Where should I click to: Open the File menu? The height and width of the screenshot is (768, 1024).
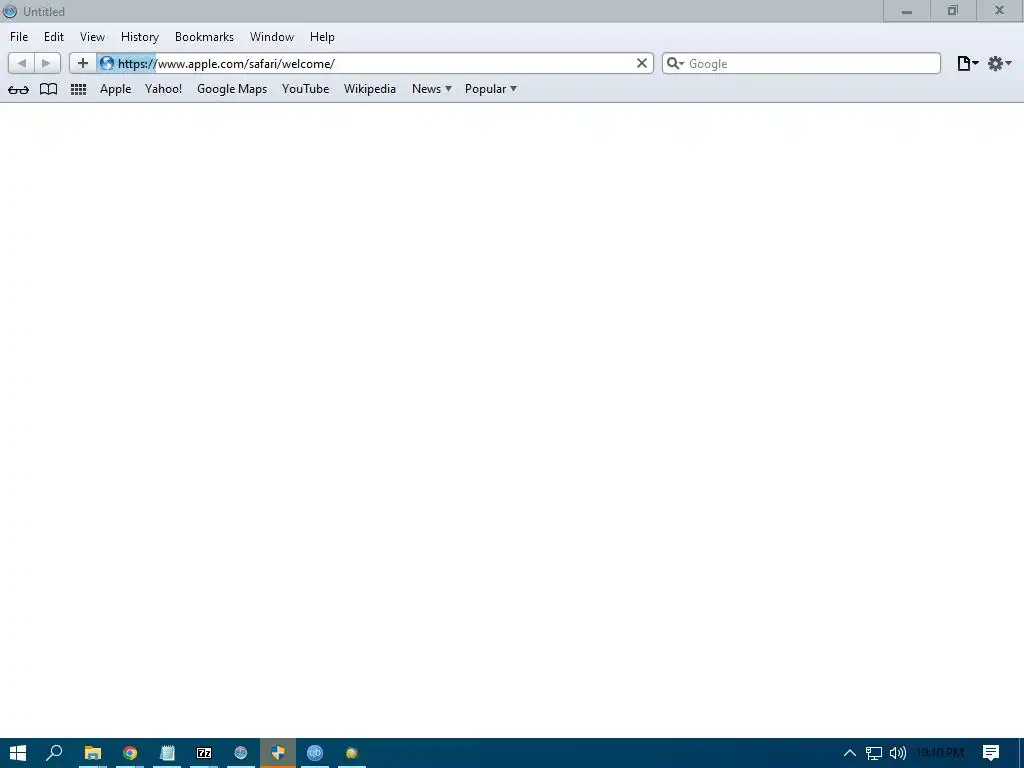coord(19,37)
